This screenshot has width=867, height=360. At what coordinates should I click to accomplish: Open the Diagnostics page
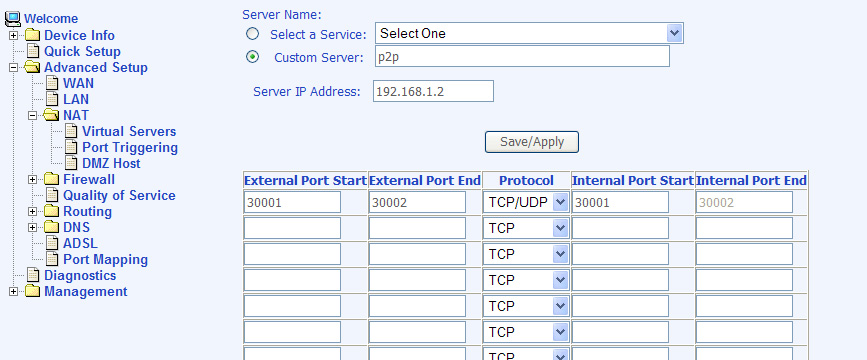click(80, 275)
